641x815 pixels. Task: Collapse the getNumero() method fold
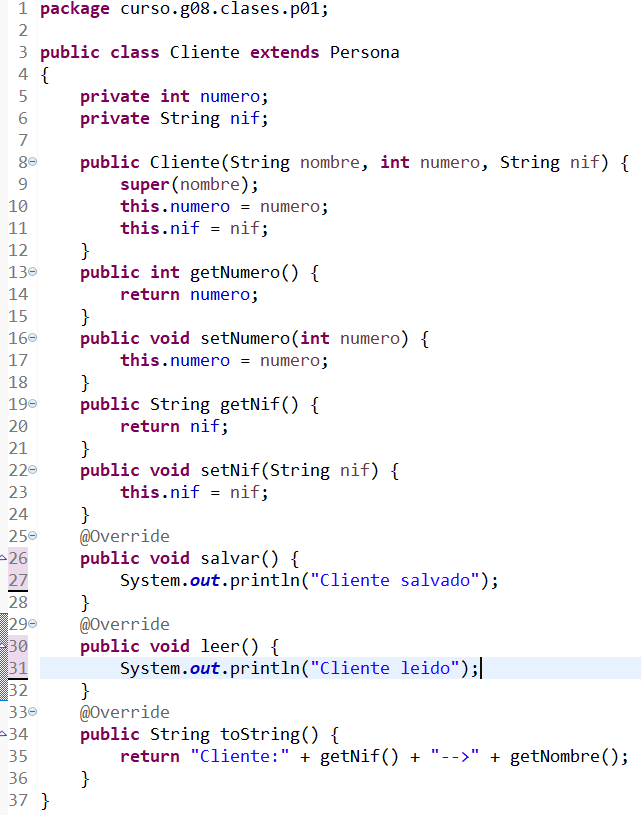tap(32, 271)
